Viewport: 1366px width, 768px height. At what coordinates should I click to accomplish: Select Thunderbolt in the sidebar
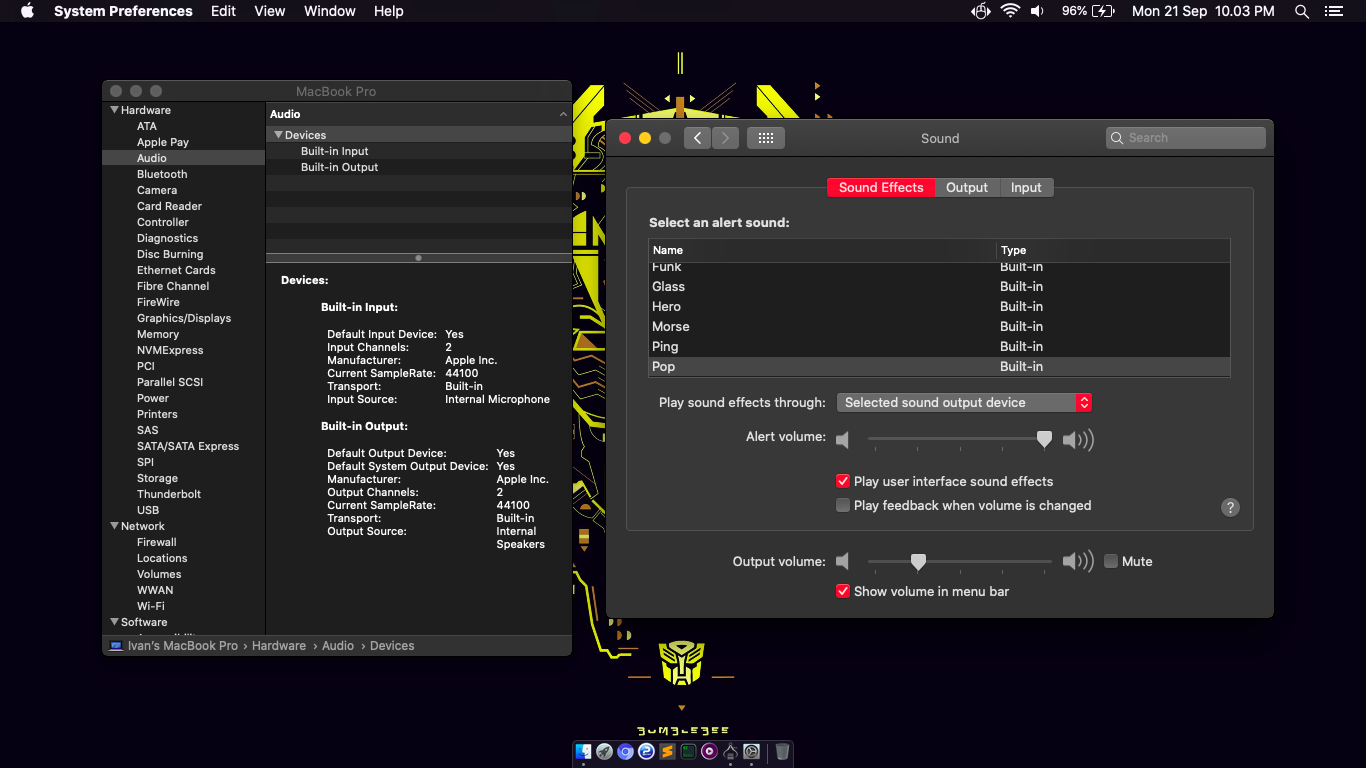pyautogui.click(x=184, y=494)
